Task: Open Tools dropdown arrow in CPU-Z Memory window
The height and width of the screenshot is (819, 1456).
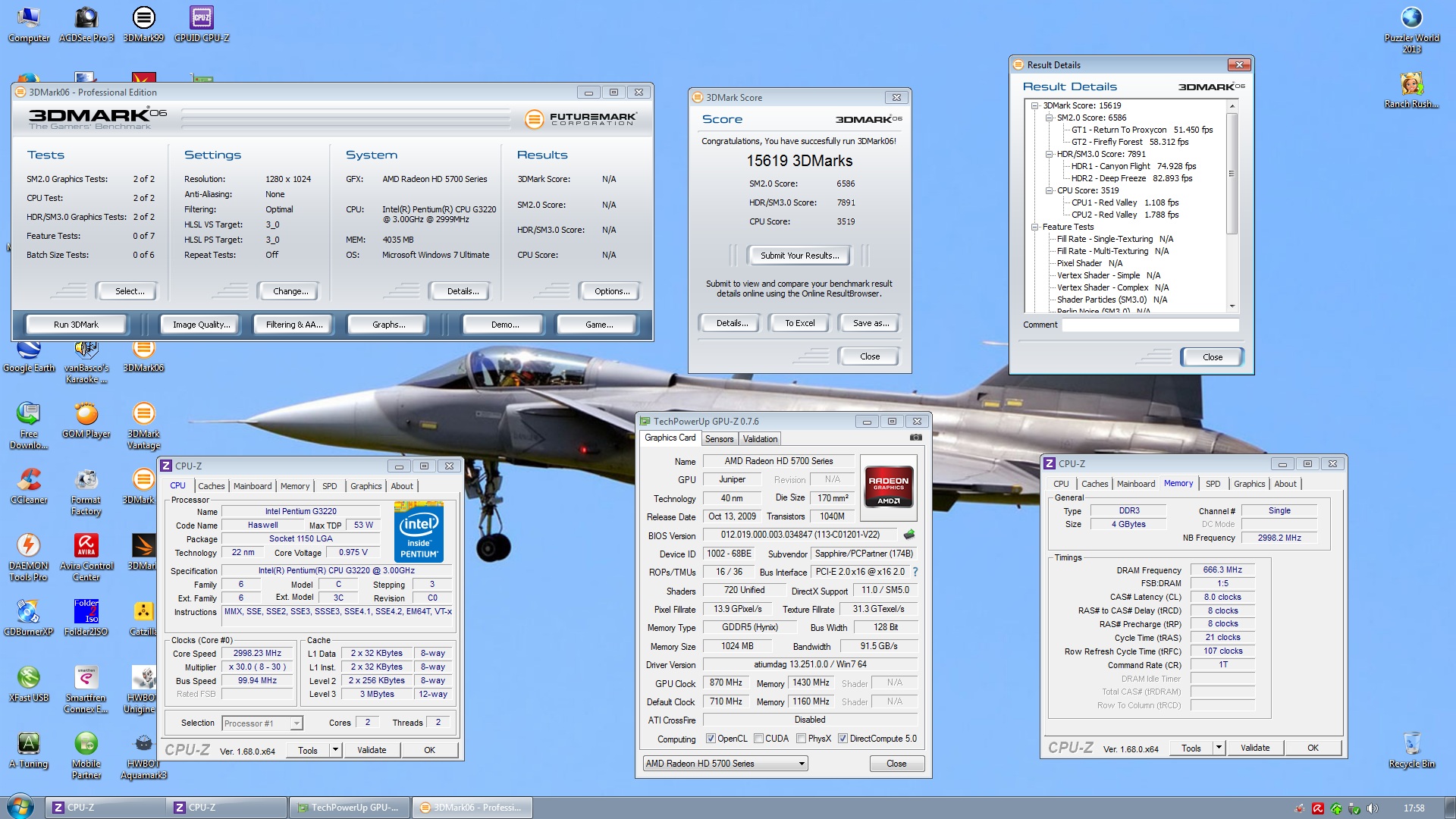Action: pos(1219,748)
